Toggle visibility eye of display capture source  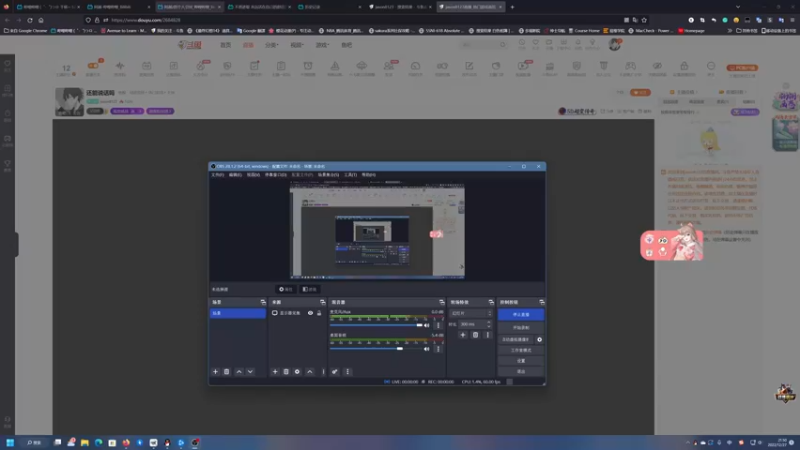310,313
